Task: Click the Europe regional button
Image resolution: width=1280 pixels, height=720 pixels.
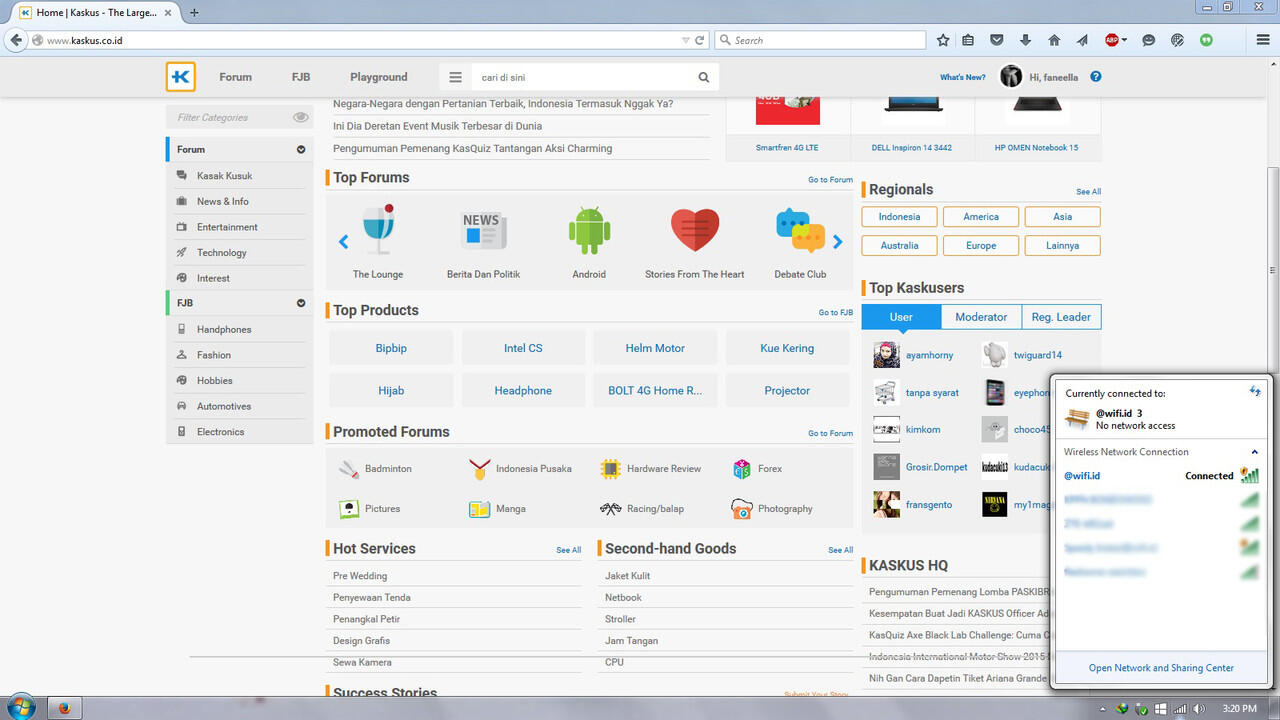Action: 981,245
